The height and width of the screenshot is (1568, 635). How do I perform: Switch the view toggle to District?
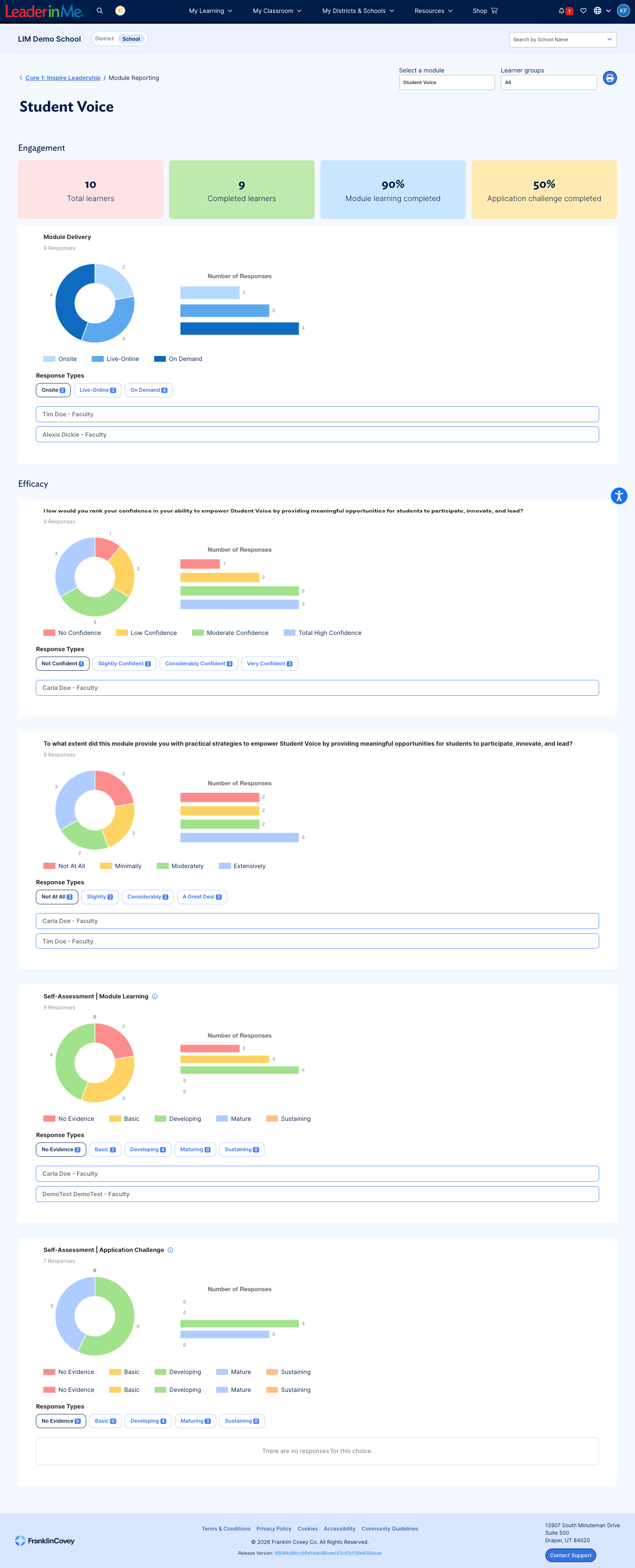(x=104, y=38)
